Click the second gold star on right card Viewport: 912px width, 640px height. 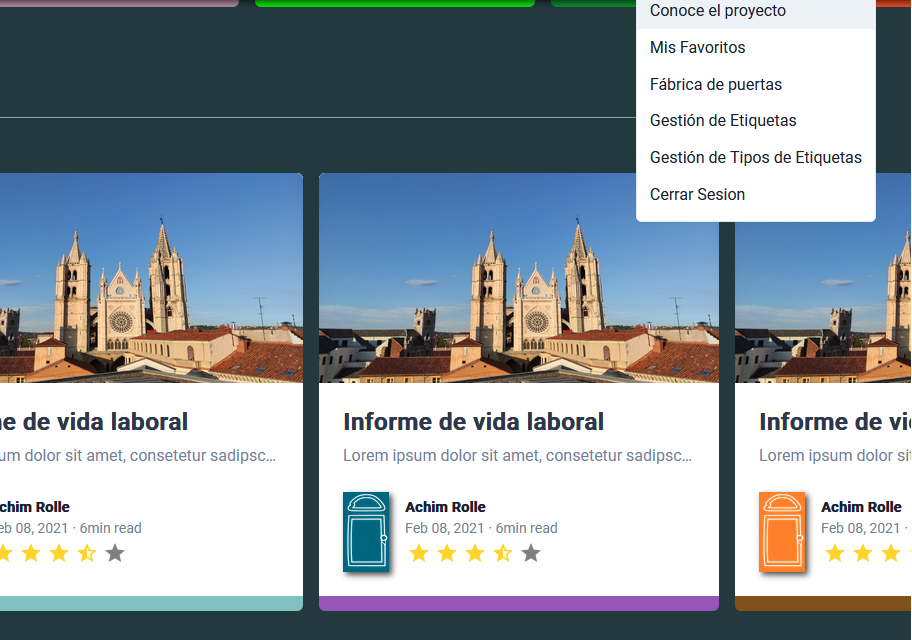click(x=863, y=553)
